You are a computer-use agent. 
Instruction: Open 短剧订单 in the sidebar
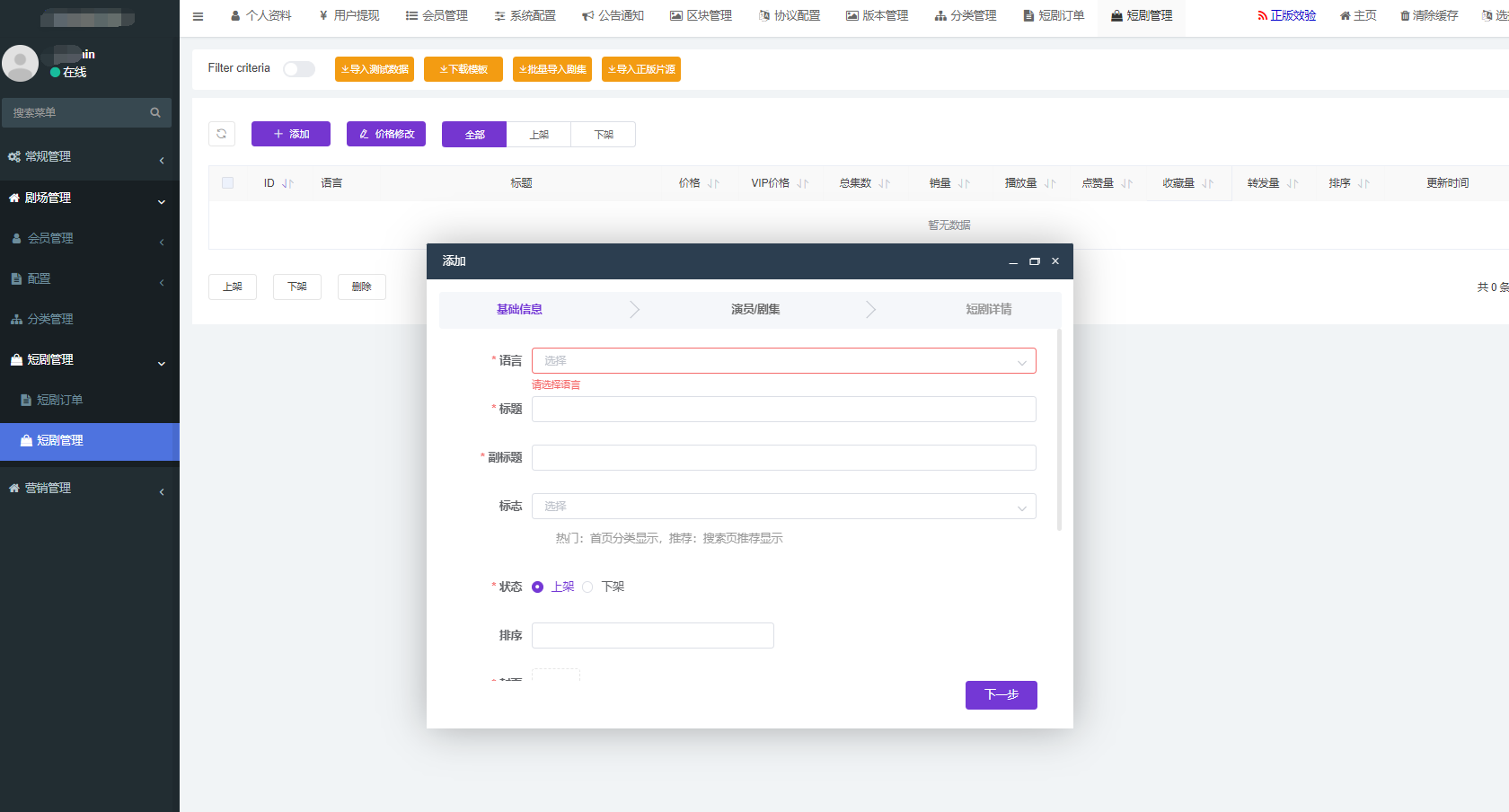[59, 400]
